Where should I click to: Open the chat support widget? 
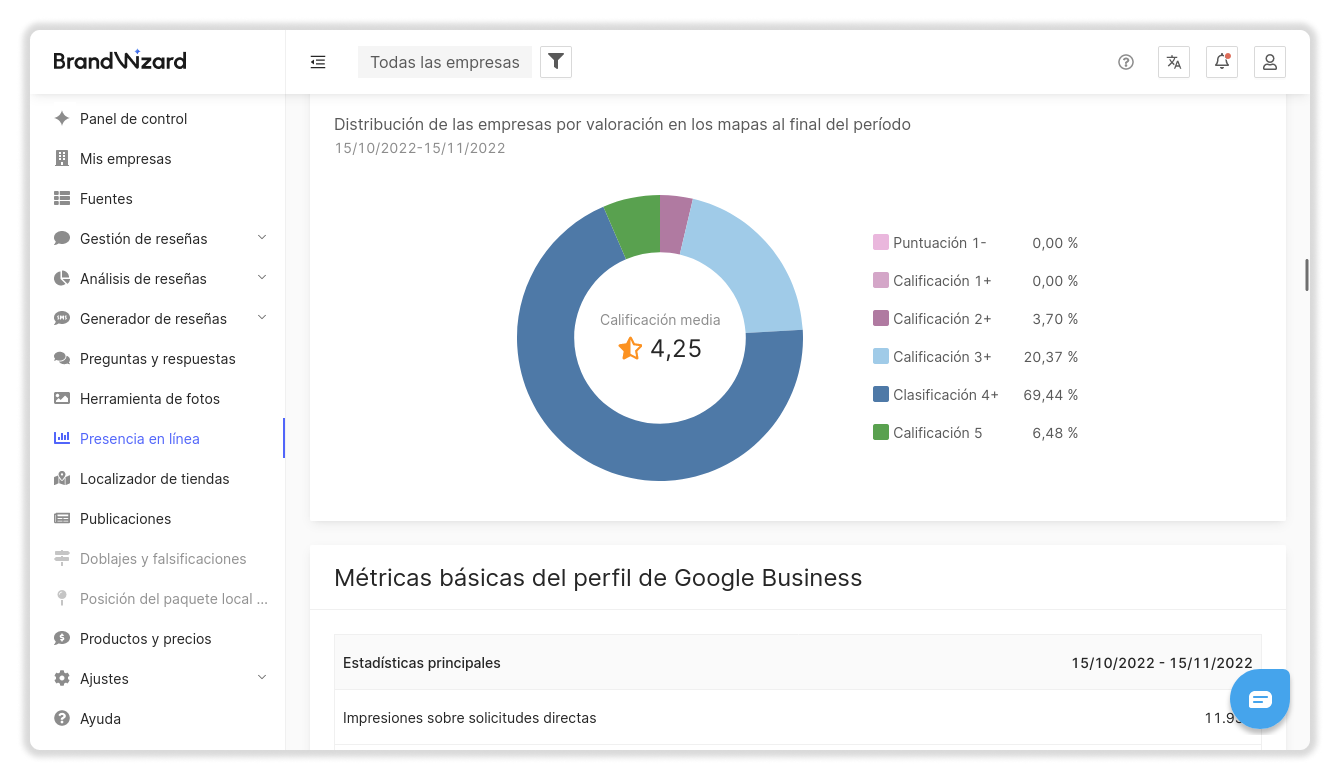[1260, 698]
